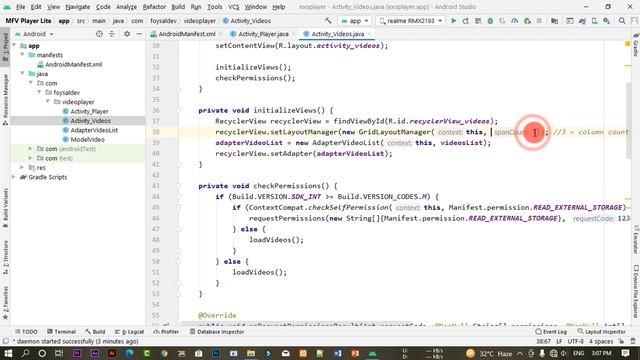
Task: Click the yellow warning indicator in gutter
Action: [x=628, y=44]
